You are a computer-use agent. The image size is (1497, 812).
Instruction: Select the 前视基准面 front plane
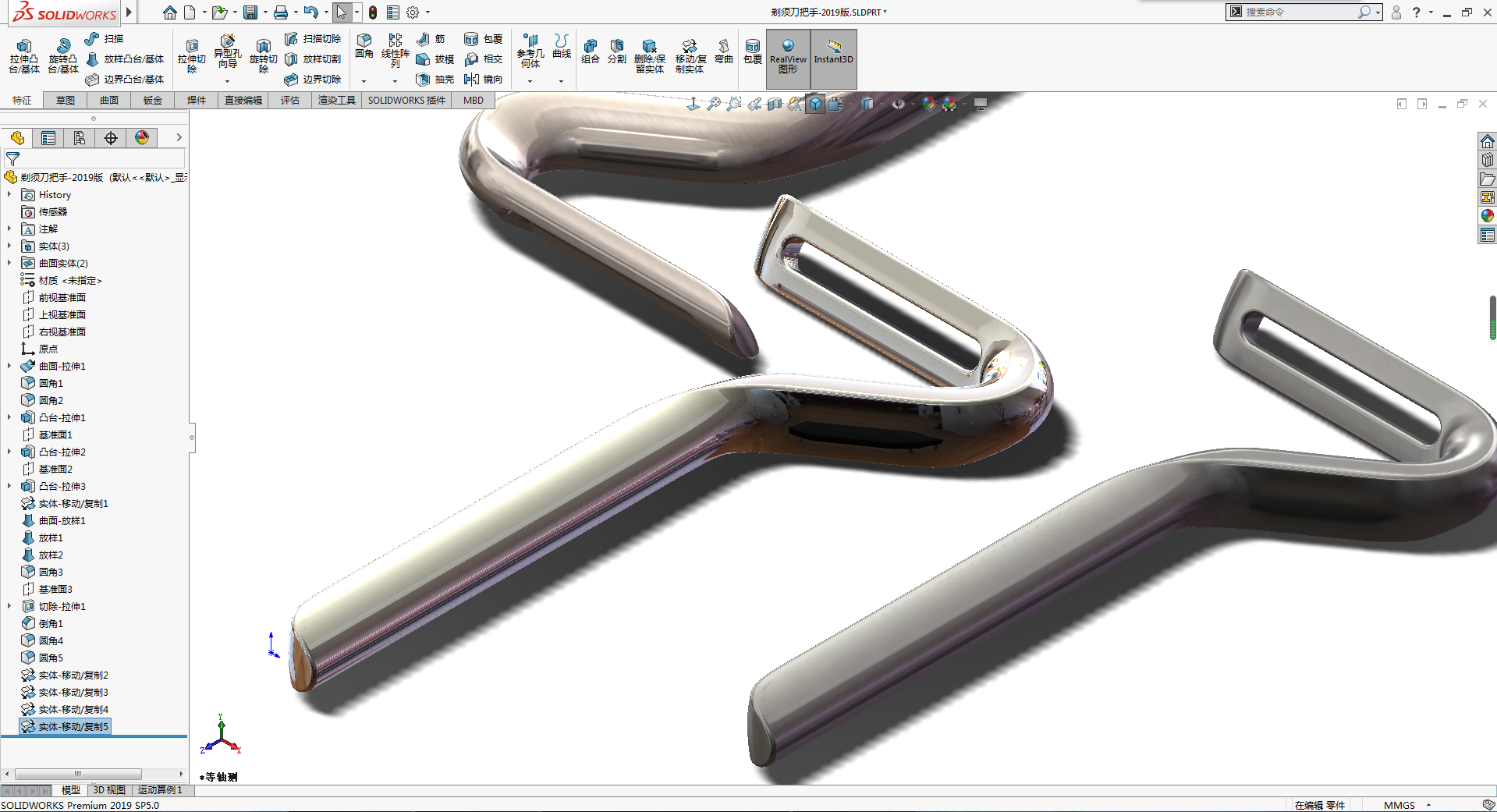54,297
